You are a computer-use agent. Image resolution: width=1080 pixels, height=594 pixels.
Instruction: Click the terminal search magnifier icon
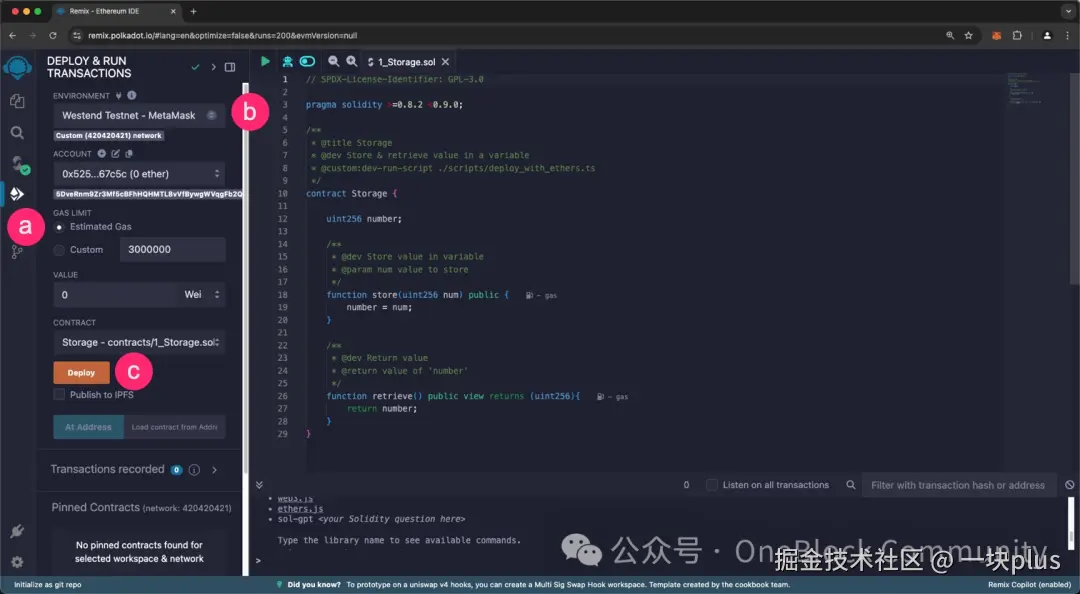click(851, 485)
